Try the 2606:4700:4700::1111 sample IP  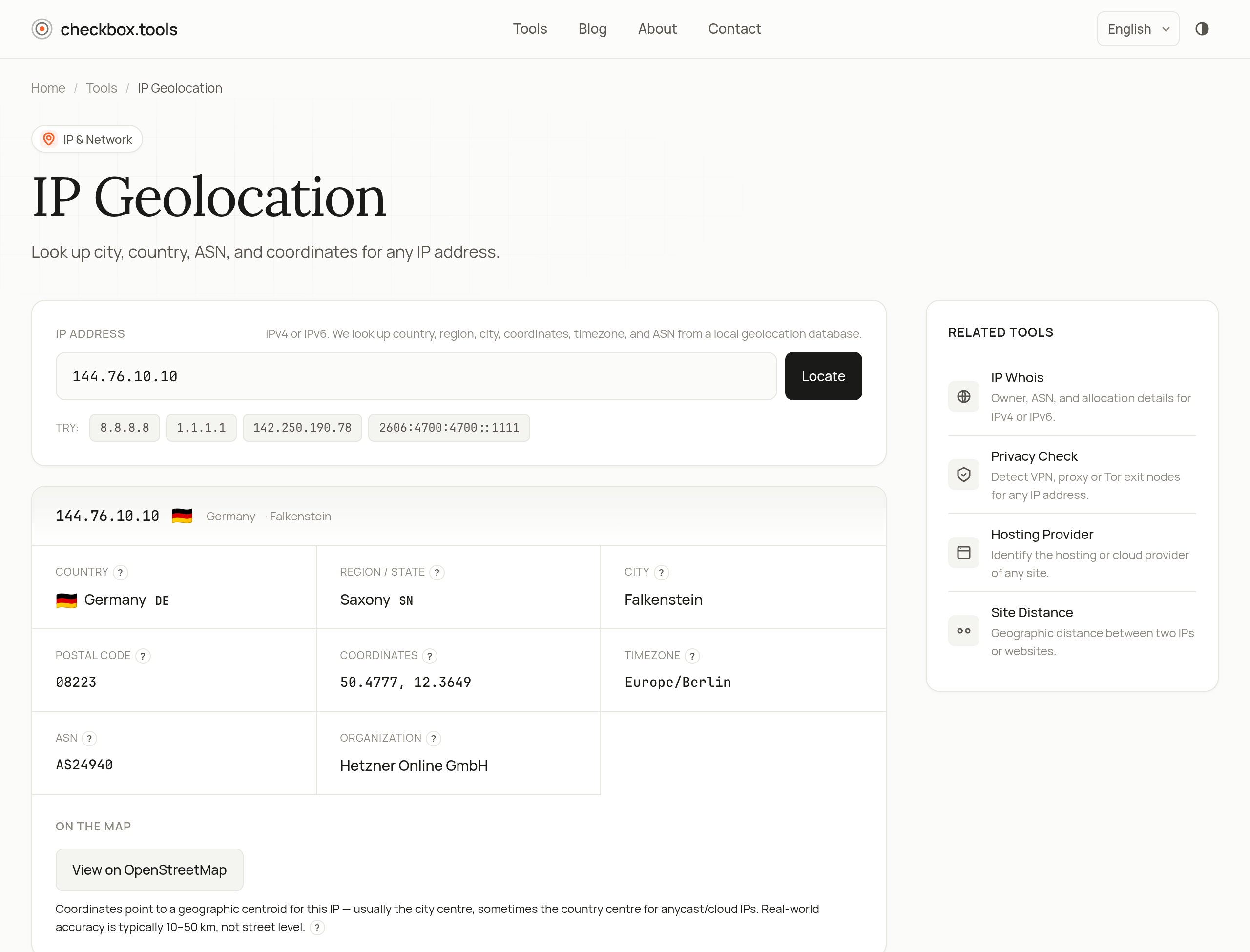click(x=449, y=428)
